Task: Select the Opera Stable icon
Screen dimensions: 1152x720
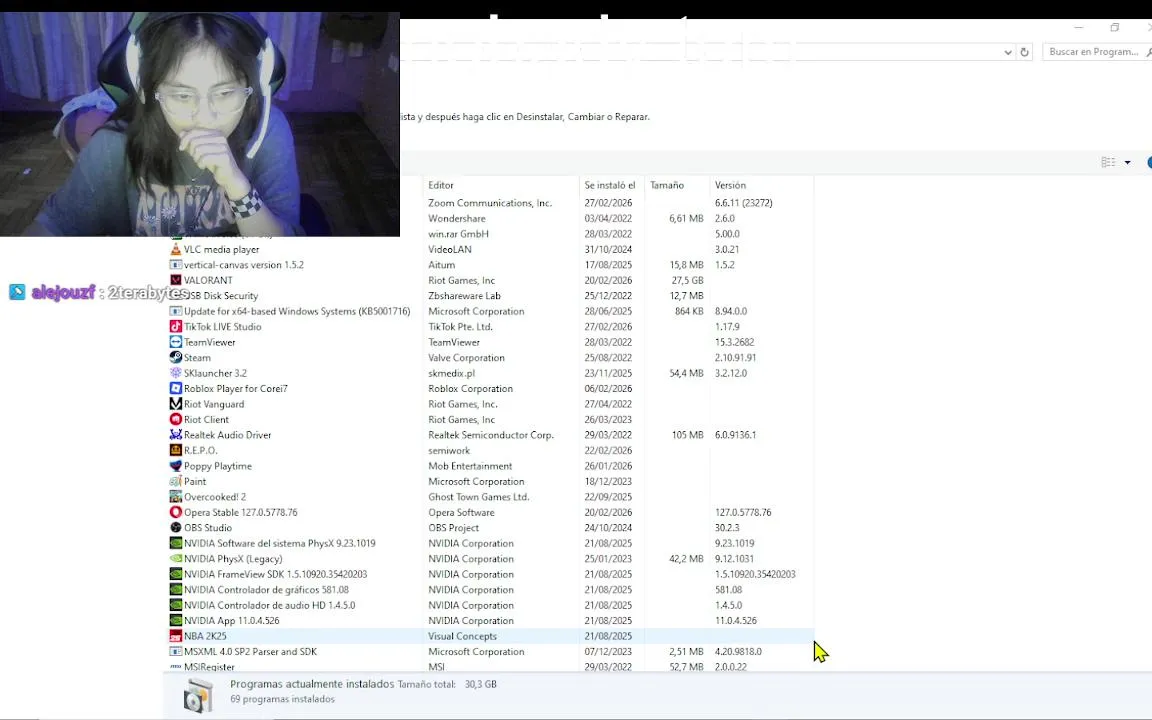Action: click(176, 512)
